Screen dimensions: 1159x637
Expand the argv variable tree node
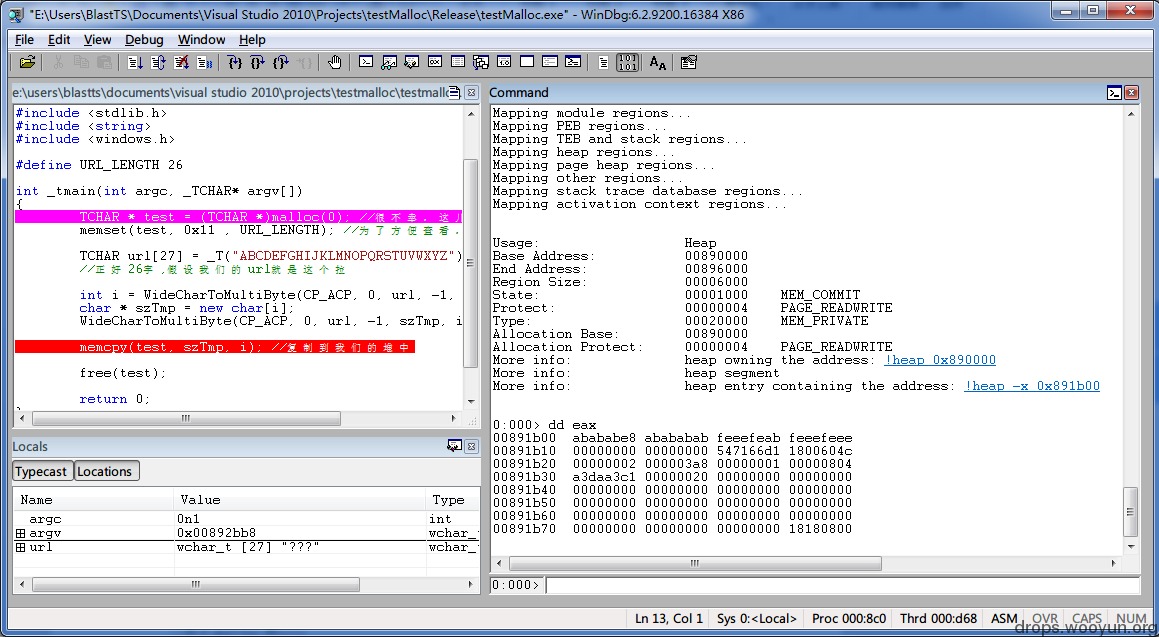[21, 533]
